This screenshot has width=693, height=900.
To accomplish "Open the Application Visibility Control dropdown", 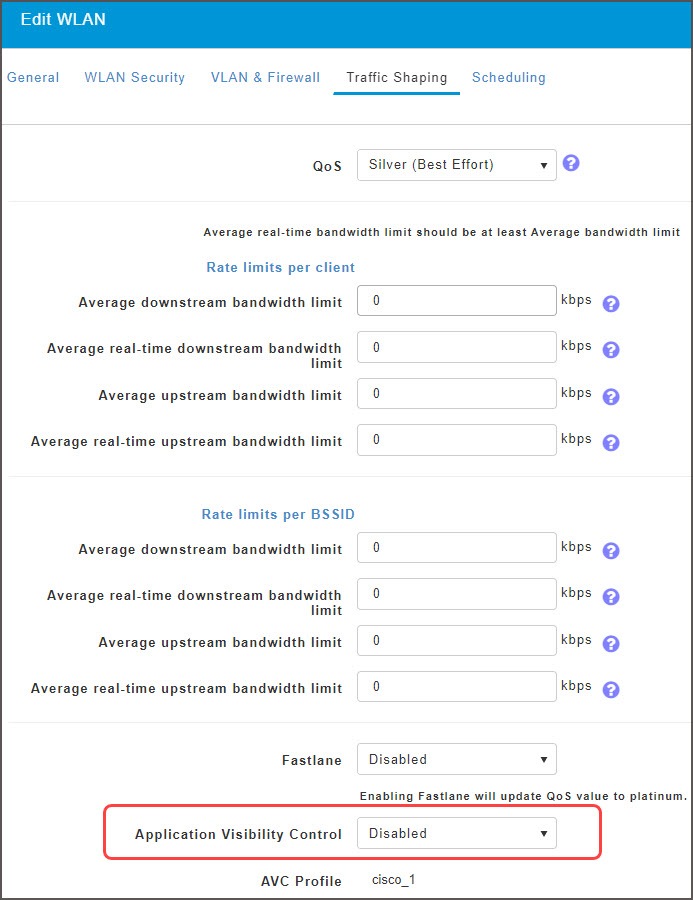I will pos(456,833).
